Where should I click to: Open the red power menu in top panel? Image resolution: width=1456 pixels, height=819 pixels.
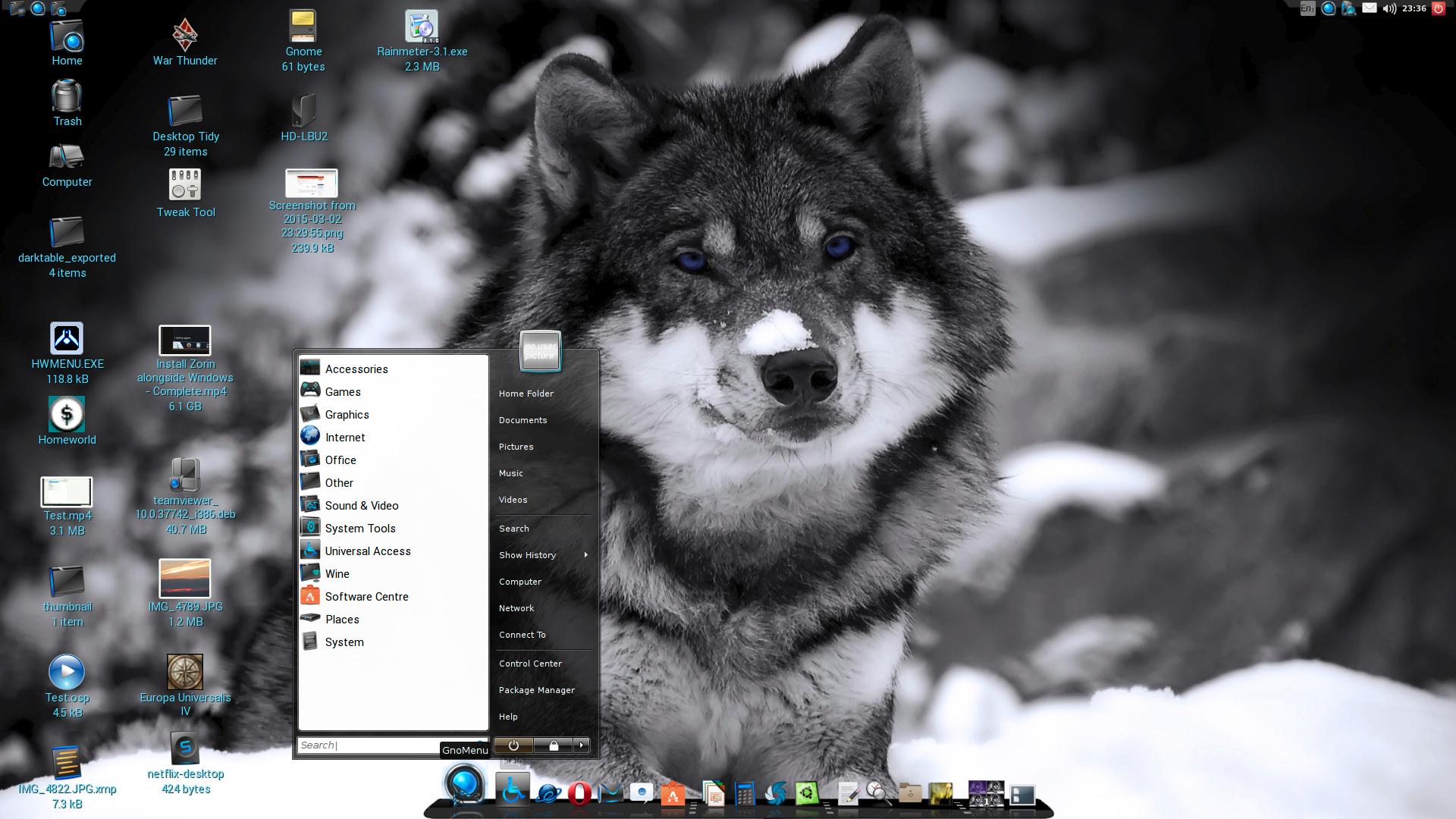1438,9
